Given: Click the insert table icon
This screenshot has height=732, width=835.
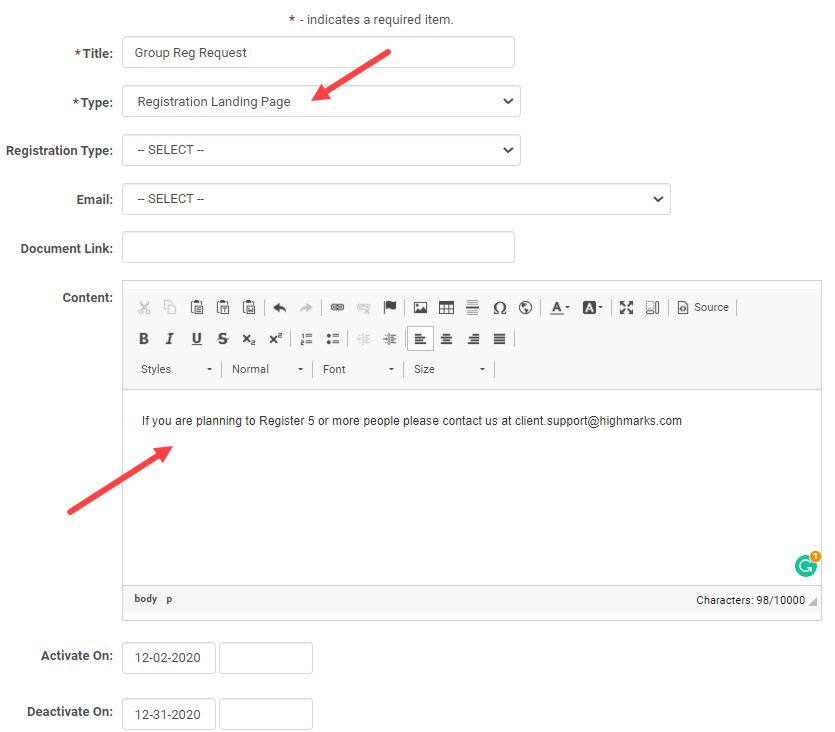Looking at the screenshot, I should coord(446,308).
